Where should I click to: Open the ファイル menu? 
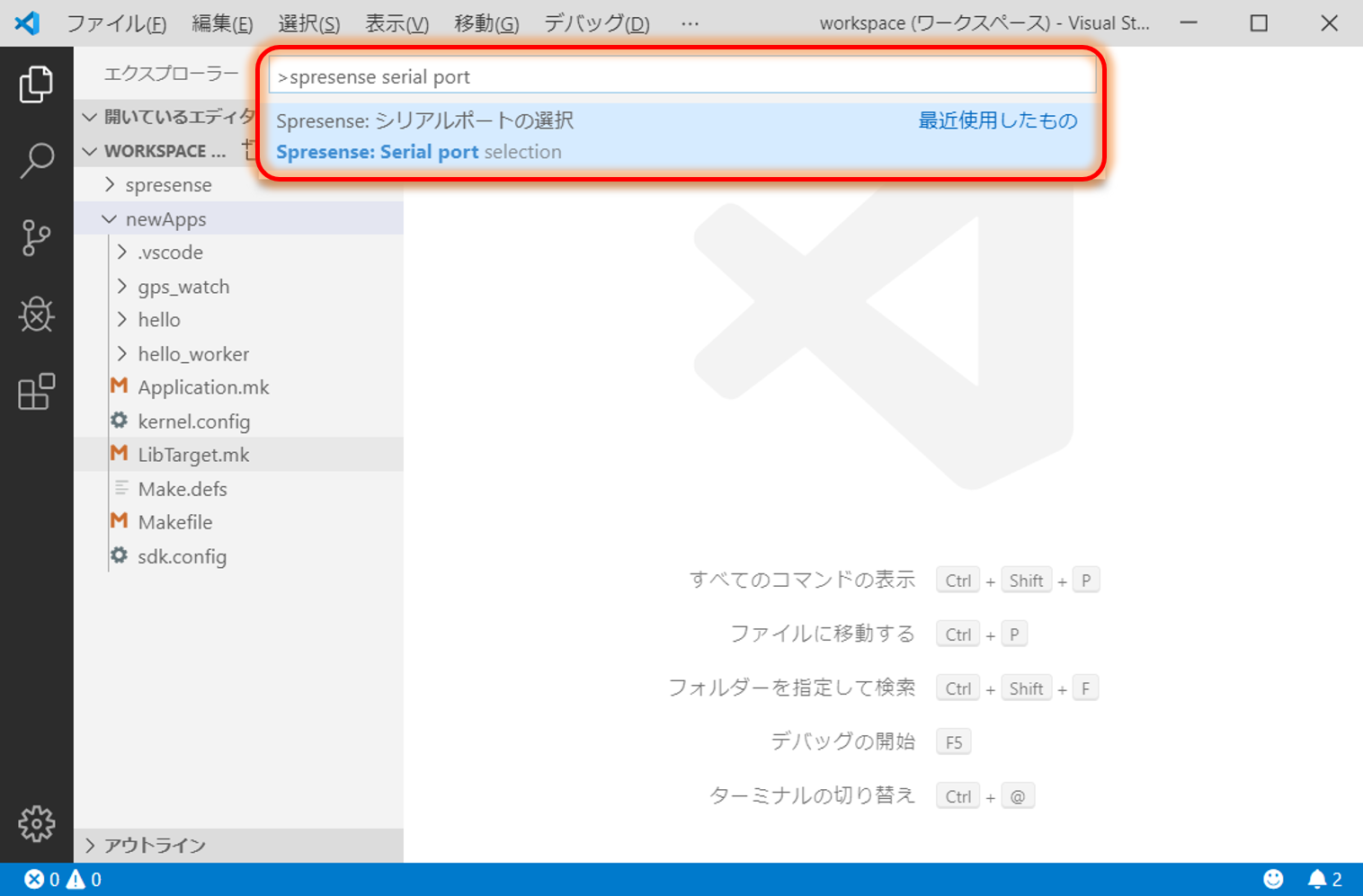116,23
